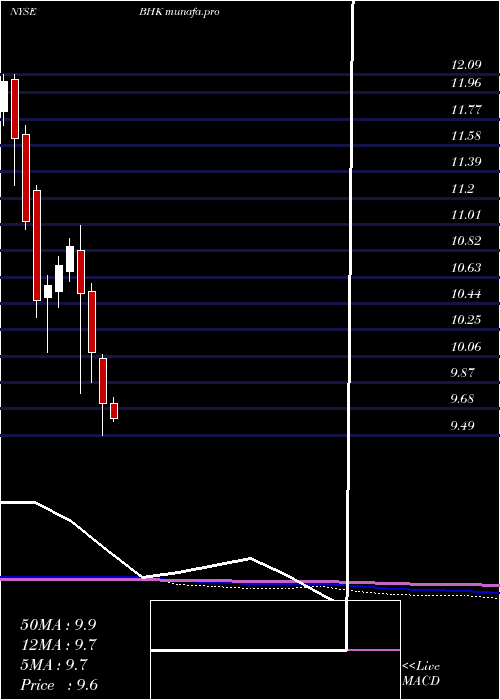Viewport: 500px width, 700px height.
Task: Select the 11.2 price level label
Action: point(462,189)
